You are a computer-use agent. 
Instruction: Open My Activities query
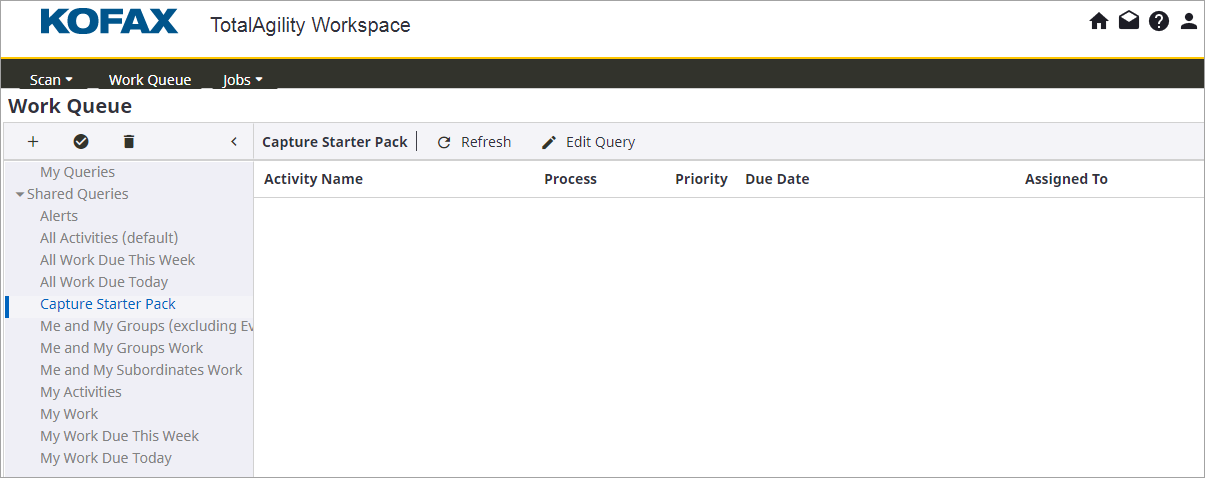tap(81, 392)
